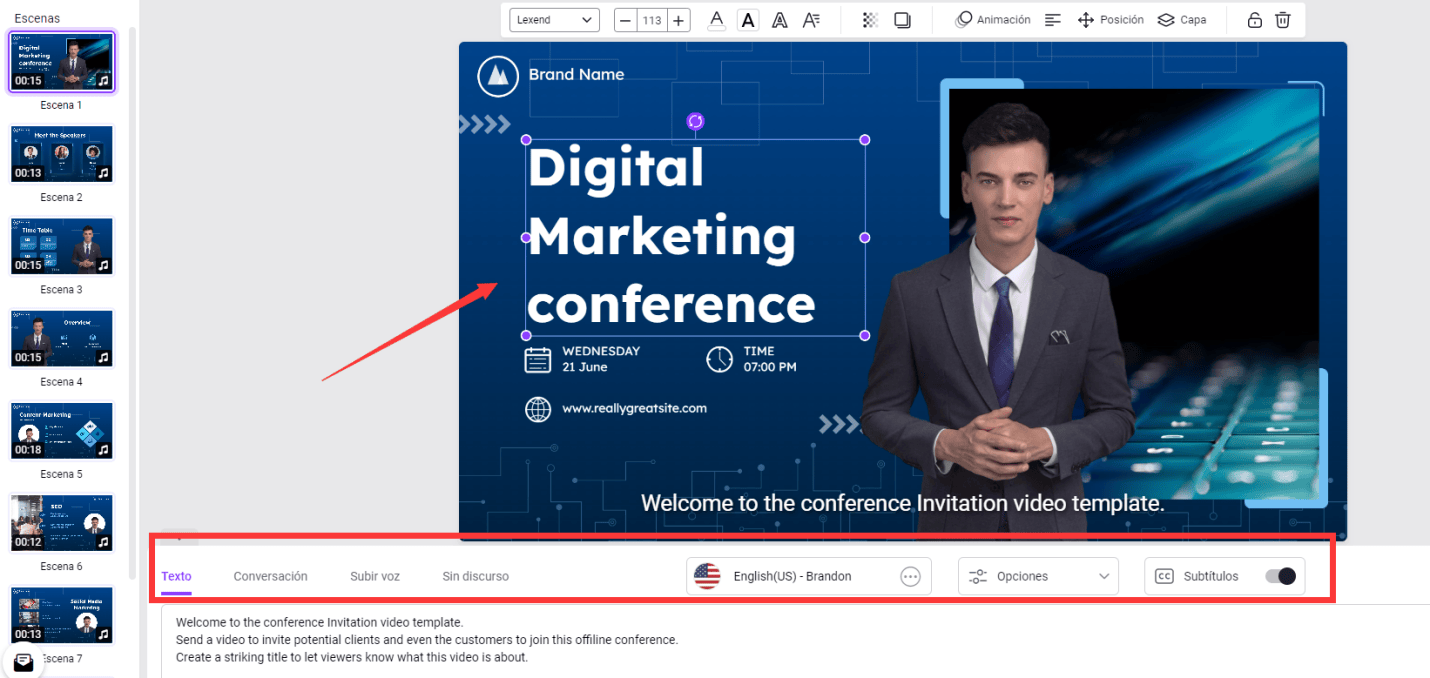Select the bold text A icon

click(x=747, y=20)
